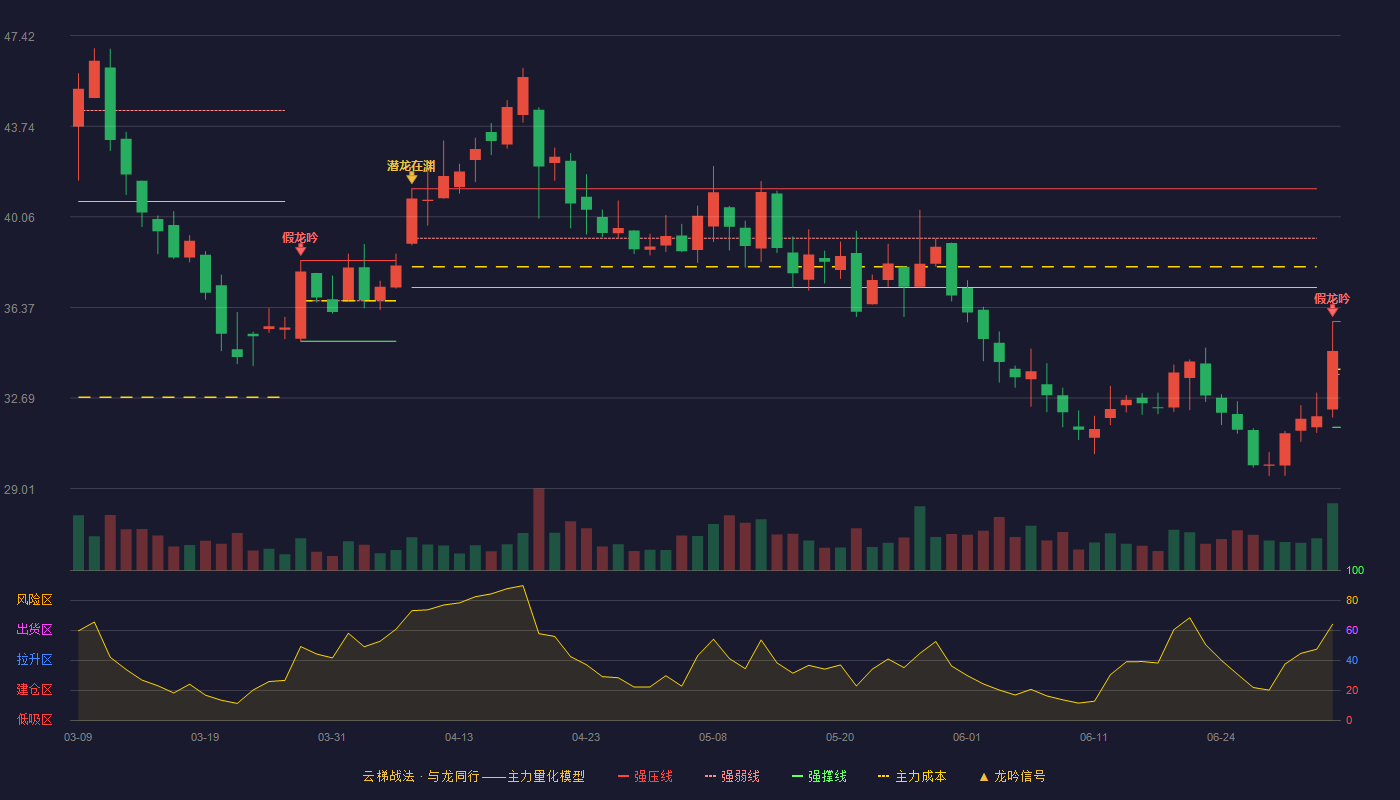Click the 03-31 date label
Viewport: 1400px width, 800px height.
(x=332, y=737)
